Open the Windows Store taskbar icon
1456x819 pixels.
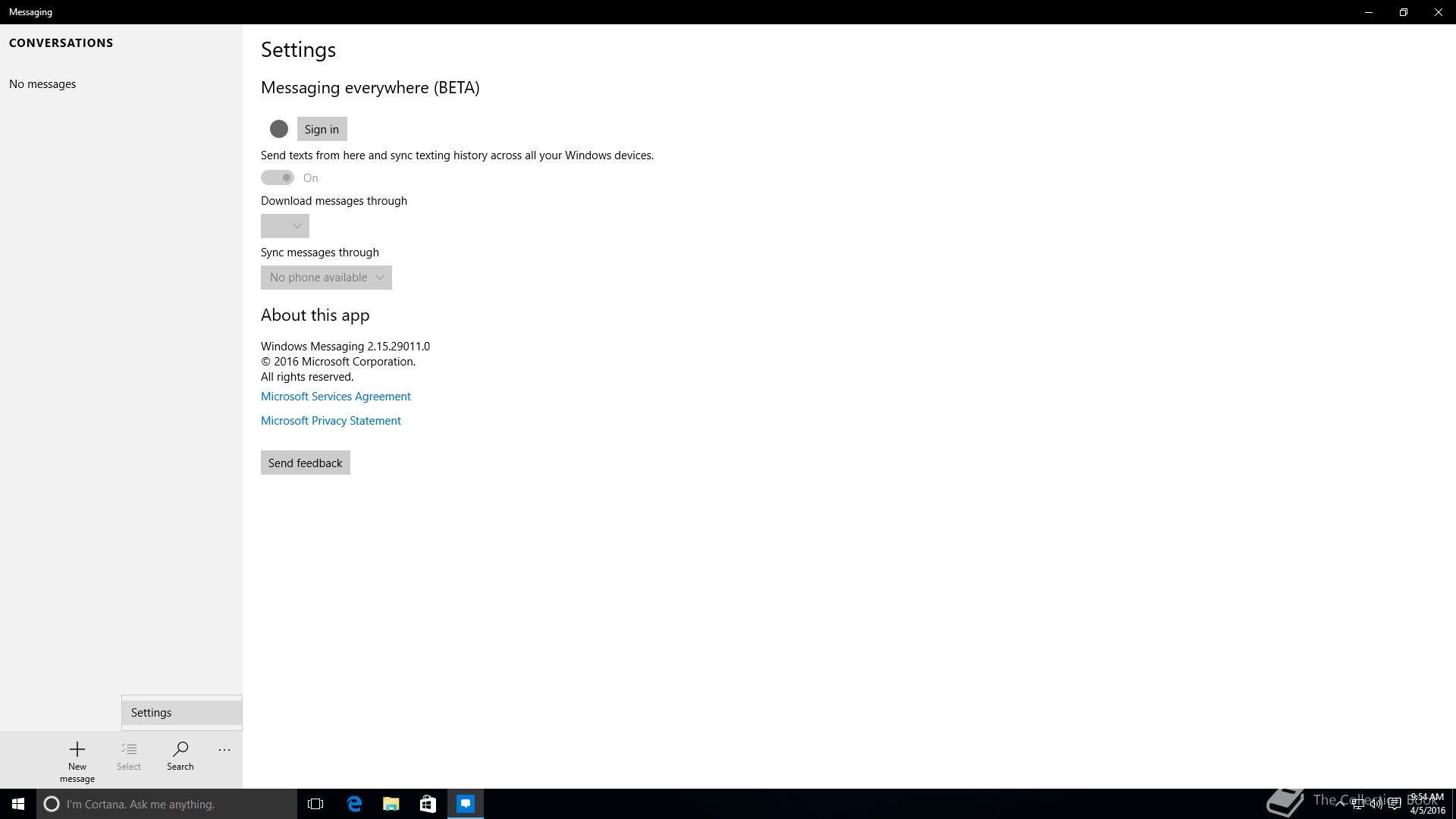[x=428, y=804]
